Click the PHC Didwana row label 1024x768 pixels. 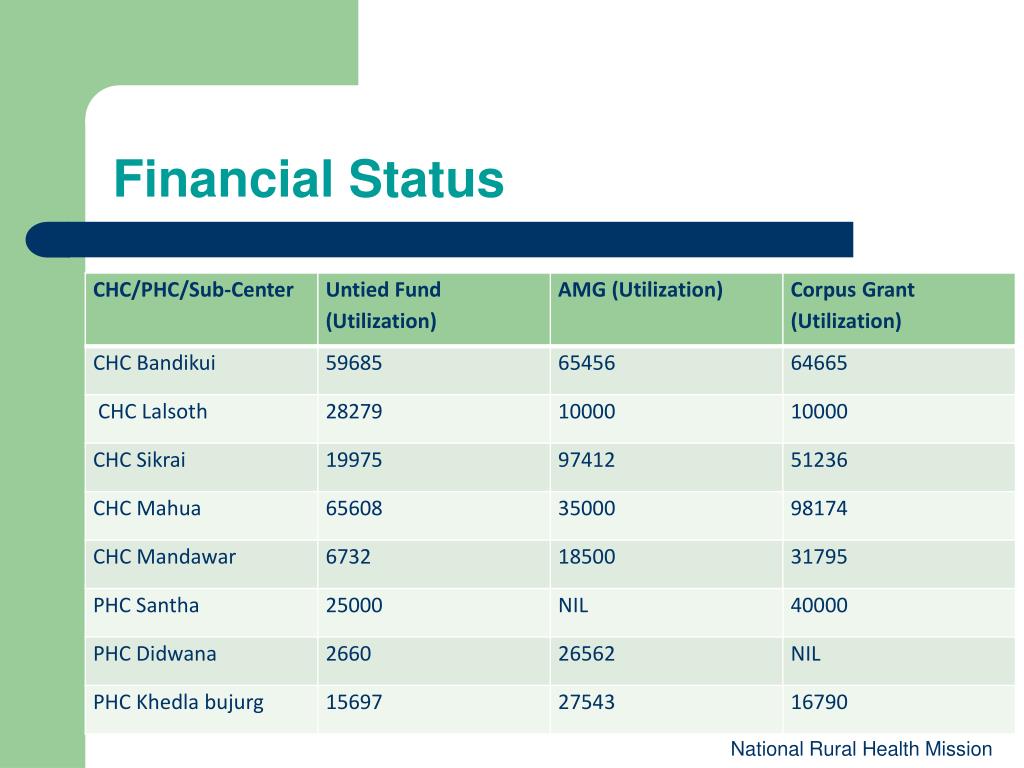pyautogui.click(x=155, y=653)
